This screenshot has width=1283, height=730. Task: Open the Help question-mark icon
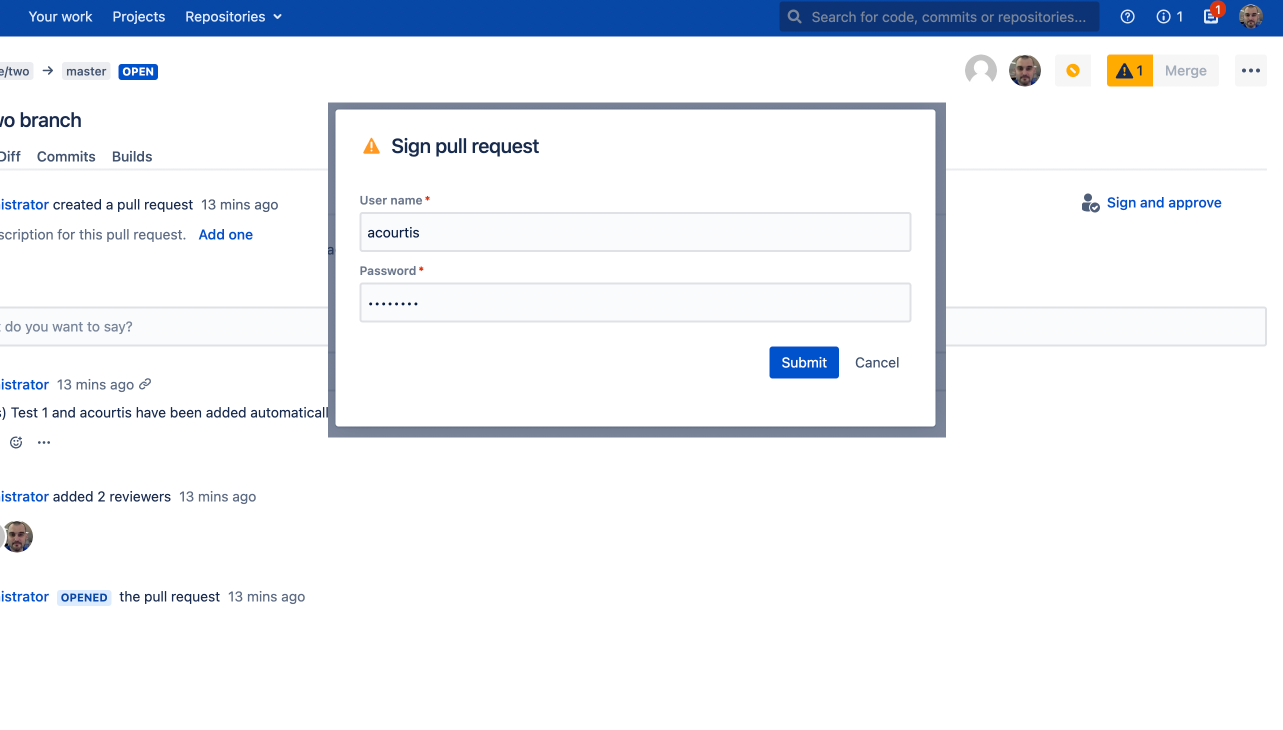pyautogui.click(x=1127, y=17)
